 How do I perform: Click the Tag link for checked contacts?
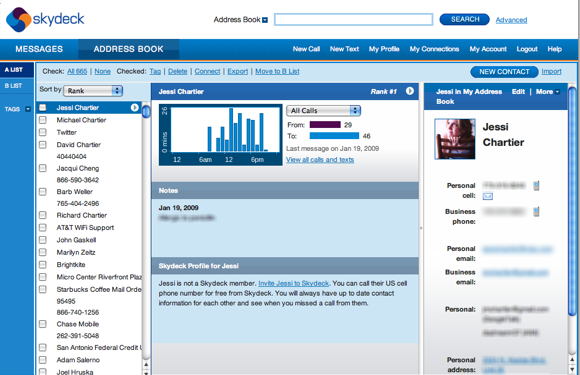coord(155,71)
